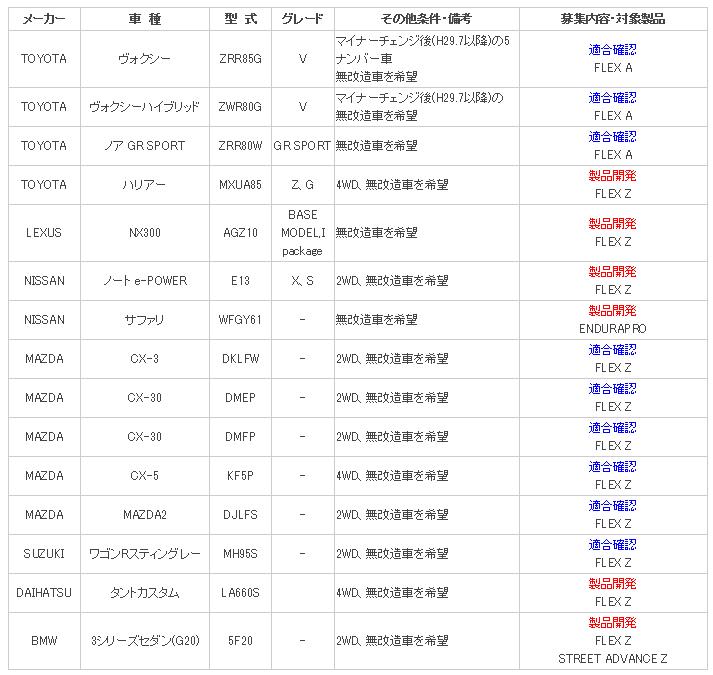Click the ENDURAPRO product text

(x=613, y=329)
